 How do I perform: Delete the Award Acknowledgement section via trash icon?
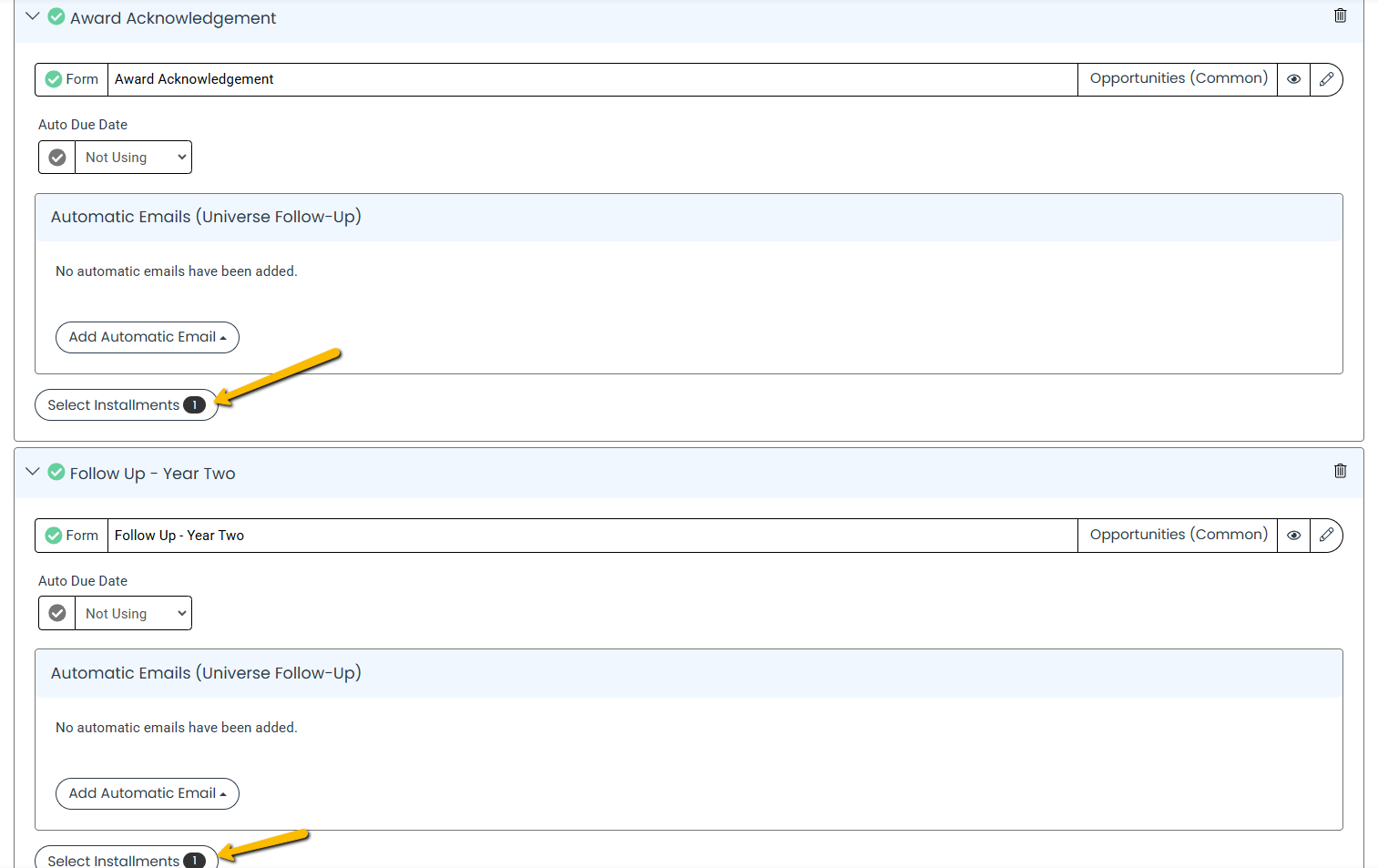1340,15
